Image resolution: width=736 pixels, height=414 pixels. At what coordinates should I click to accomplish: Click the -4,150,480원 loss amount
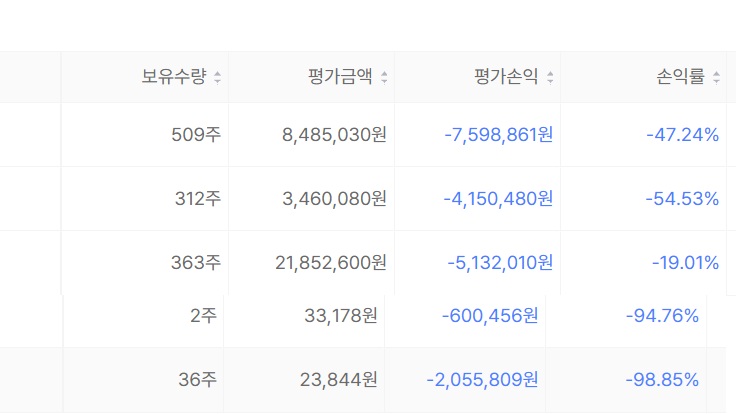[x=498, y=199]
